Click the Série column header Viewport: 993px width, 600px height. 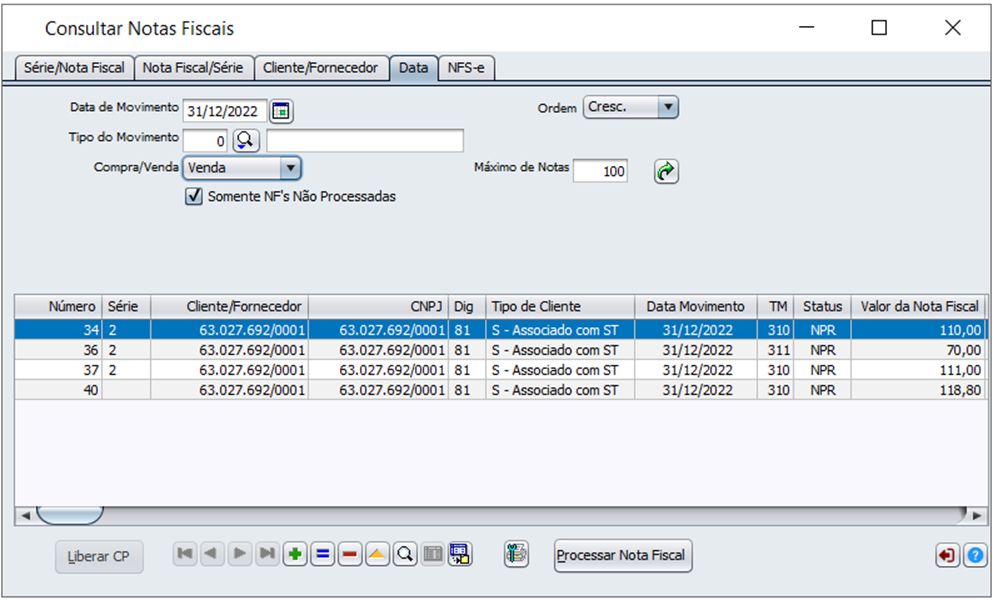126,307
